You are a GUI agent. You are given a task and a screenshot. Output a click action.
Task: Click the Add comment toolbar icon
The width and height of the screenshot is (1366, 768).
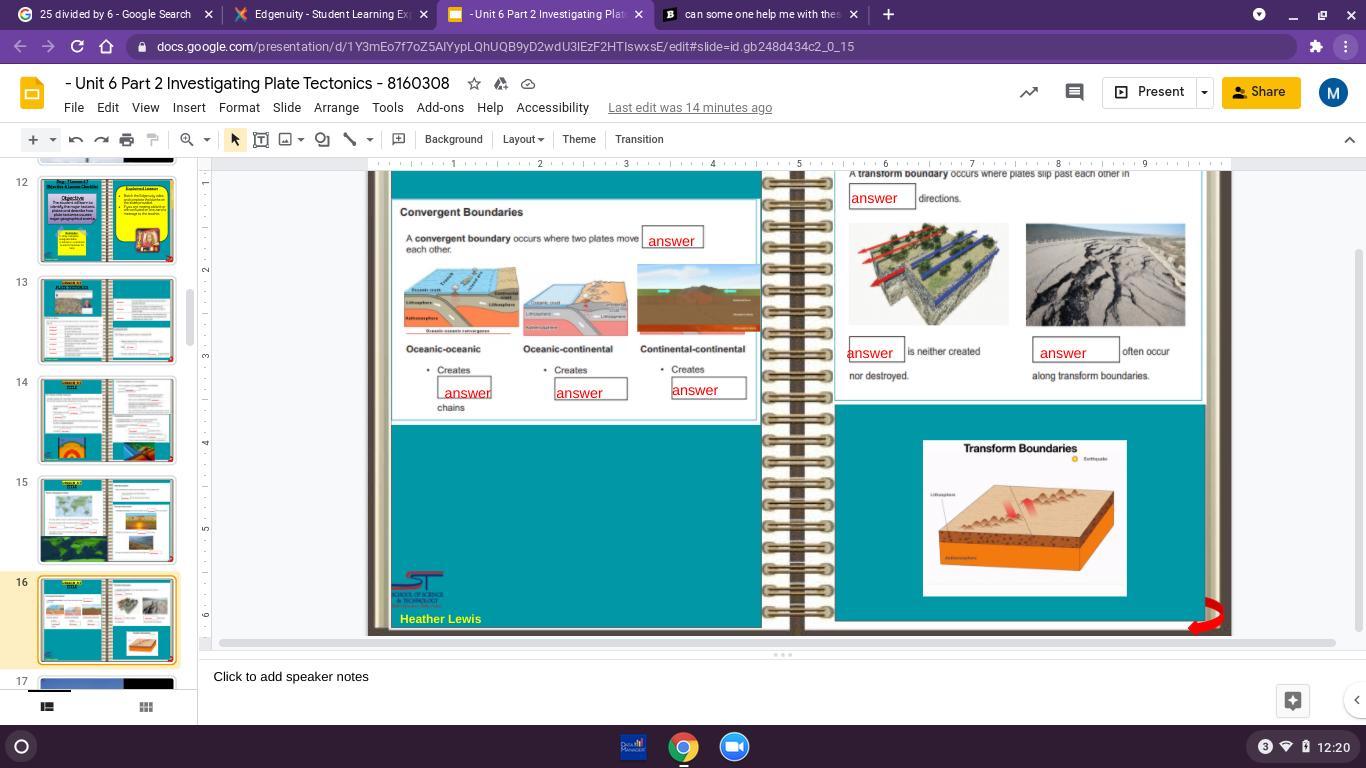[398, 140]
